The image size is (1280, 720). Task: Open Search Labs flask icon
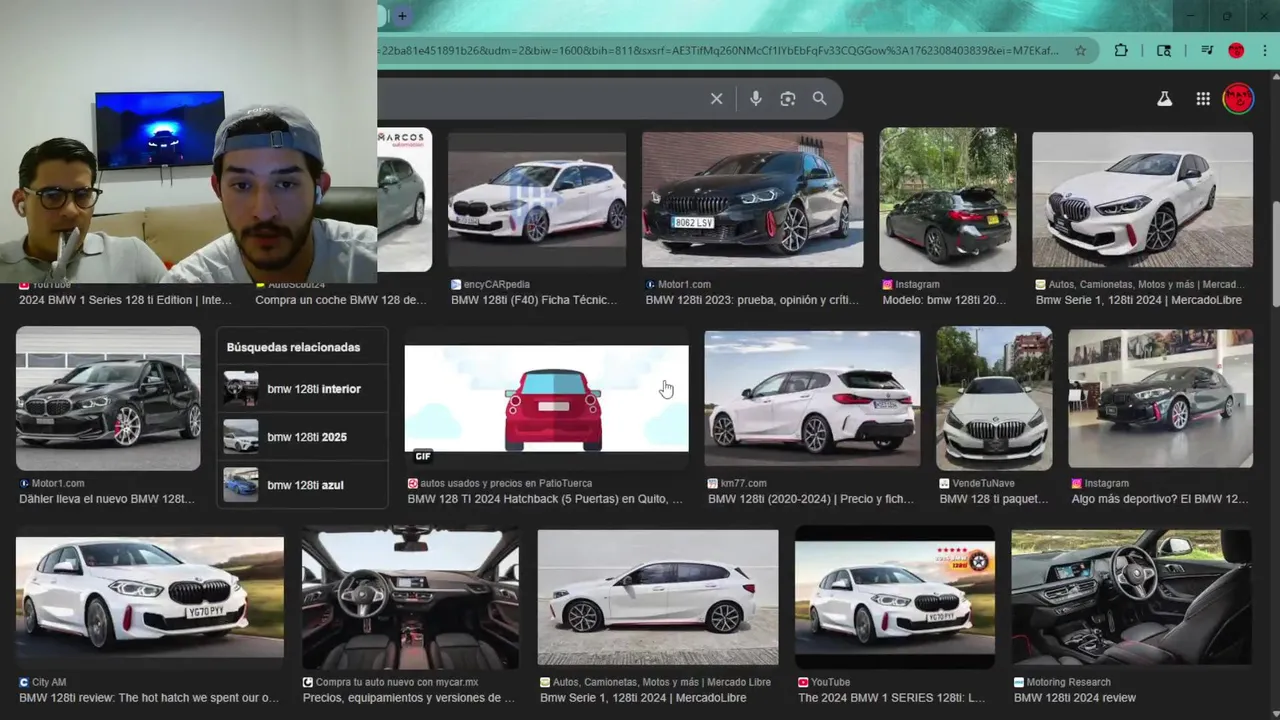coord(1164,98)
